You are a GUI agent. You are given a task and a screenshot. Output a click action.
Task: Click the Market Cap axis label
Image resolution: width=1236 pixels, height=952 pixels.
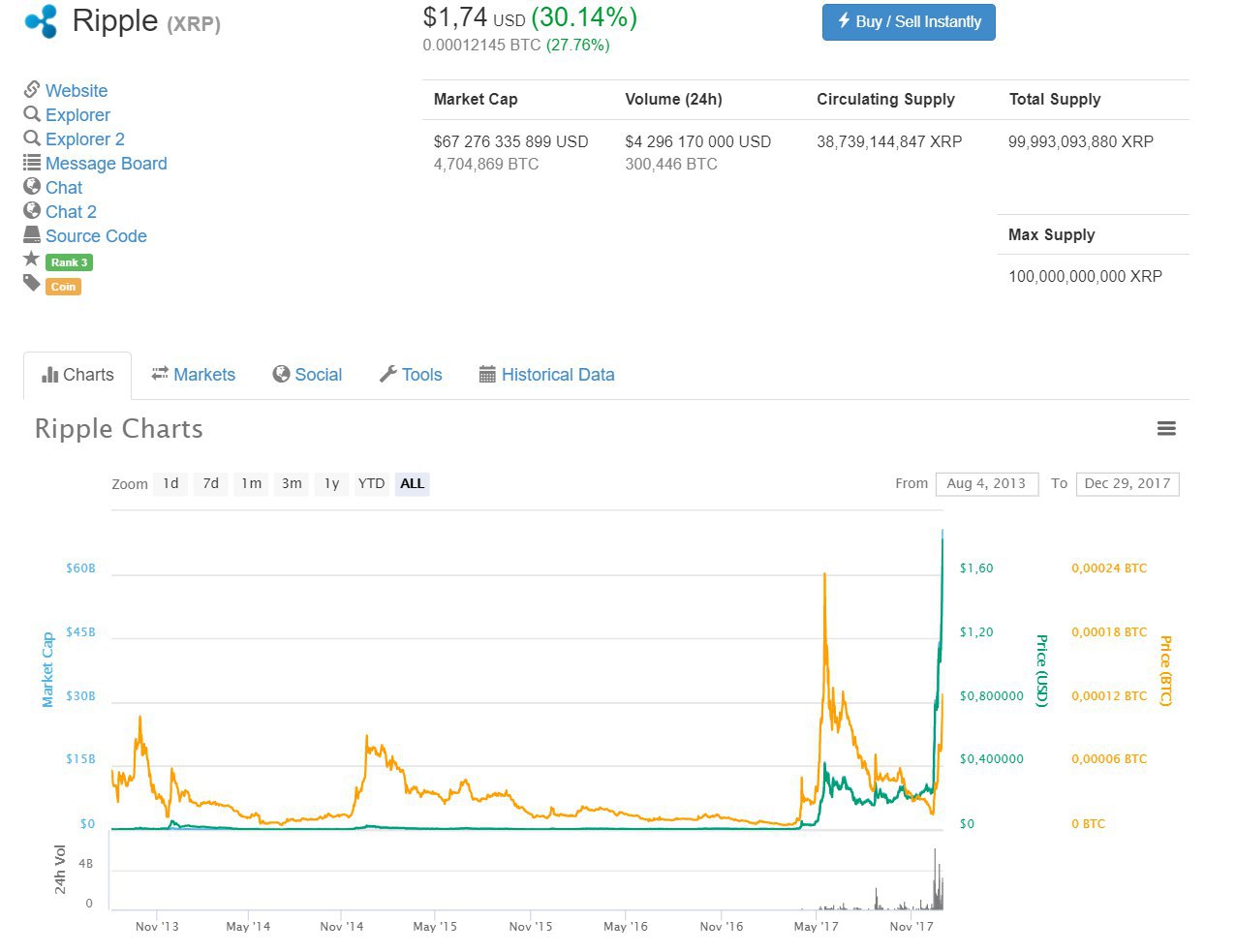(47, 669)
